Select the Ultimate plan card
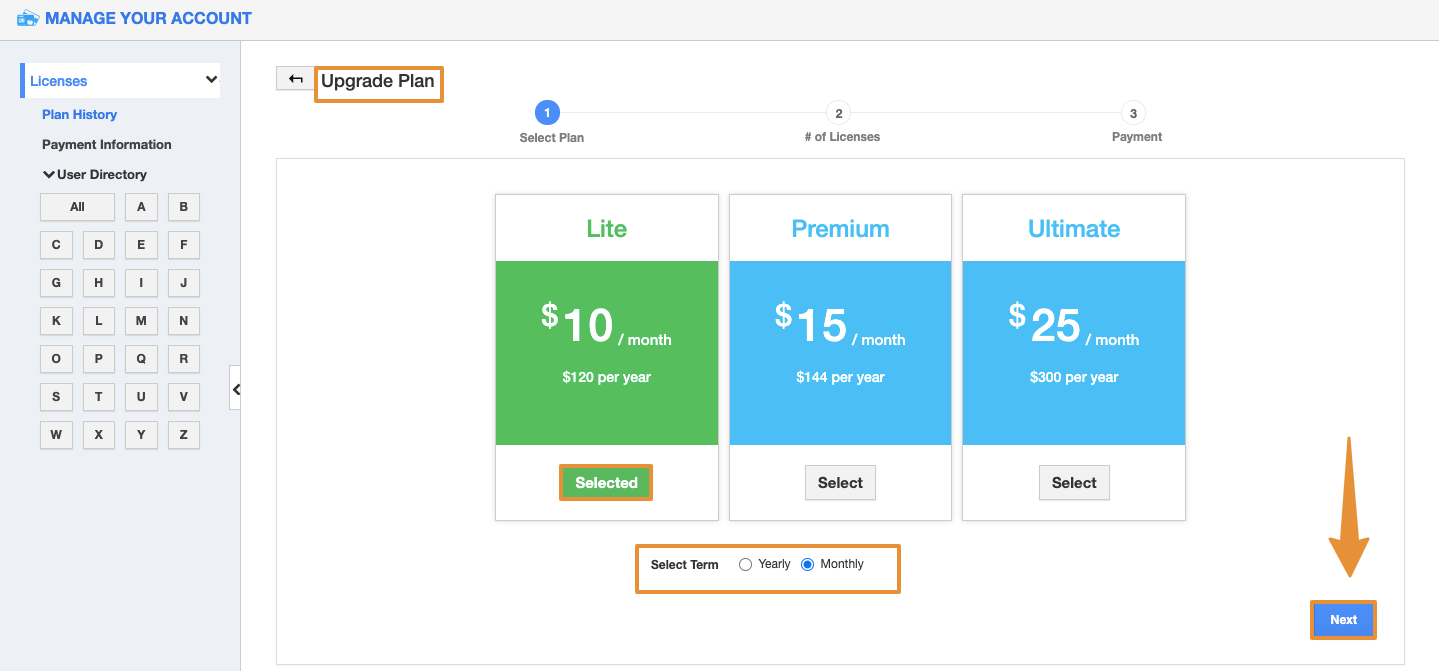Screen dimensions: 1439x671 coord(1073,482)
